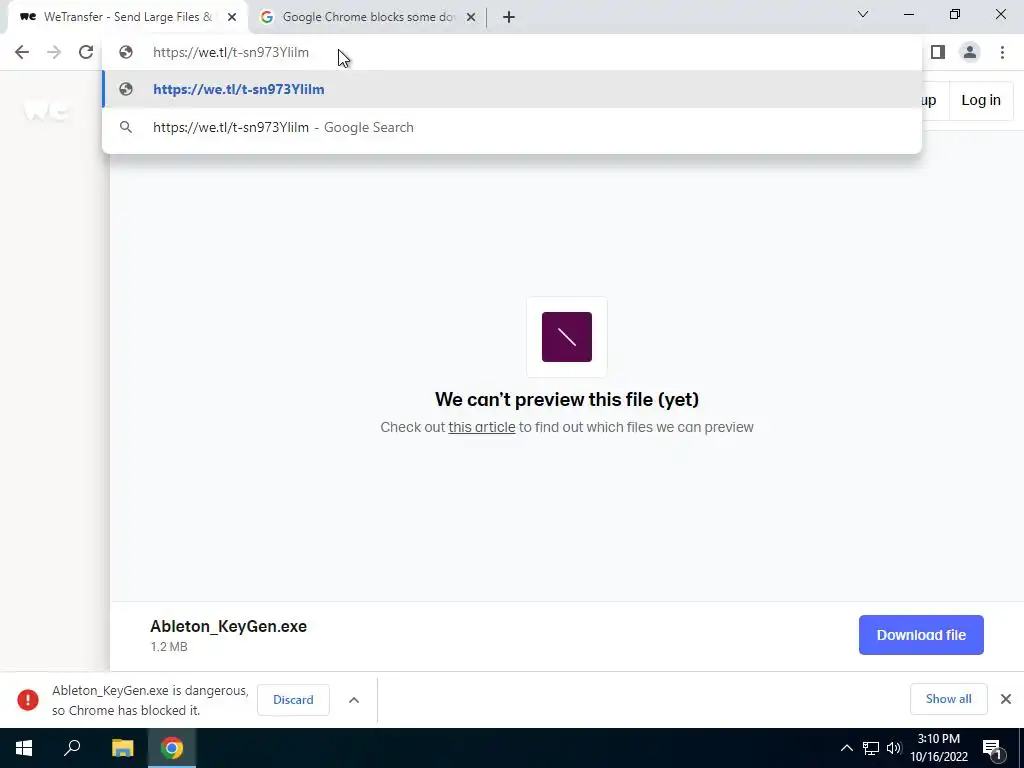Restore down the Chrome window
Screen dimensions: 1024x768
point(955,14)
